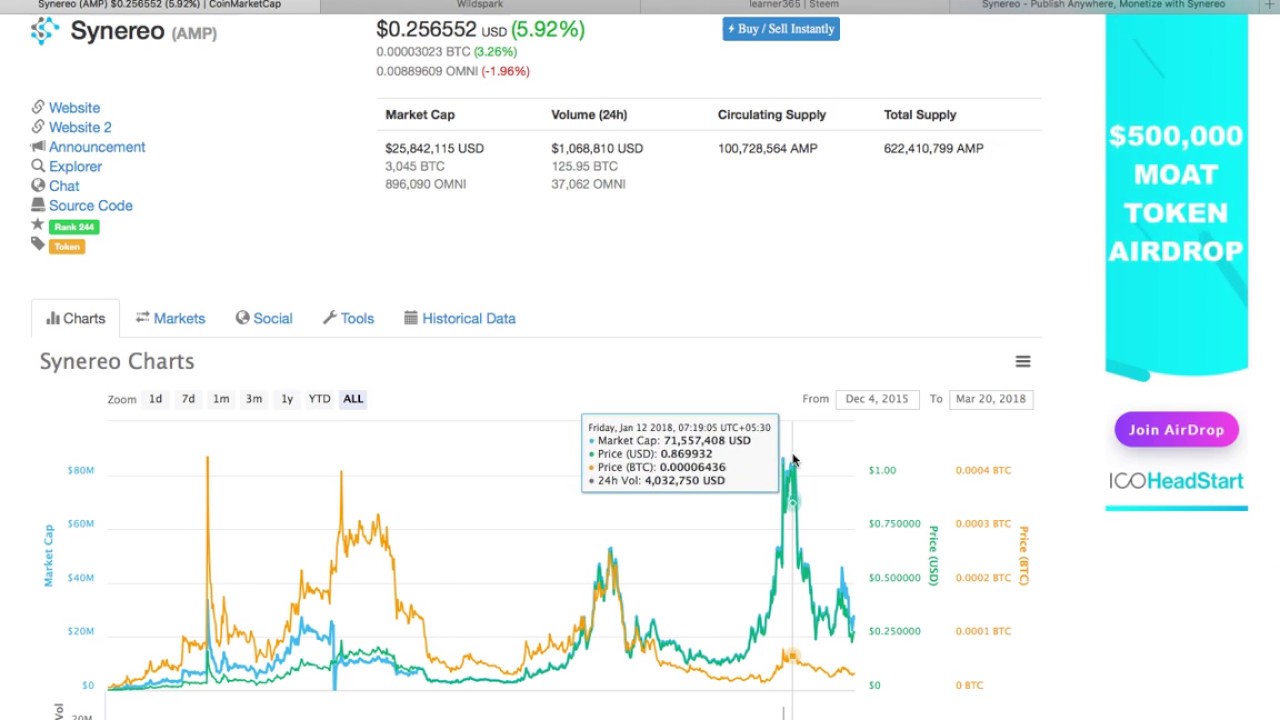Edit the From date field

click(x=877, y=399)
